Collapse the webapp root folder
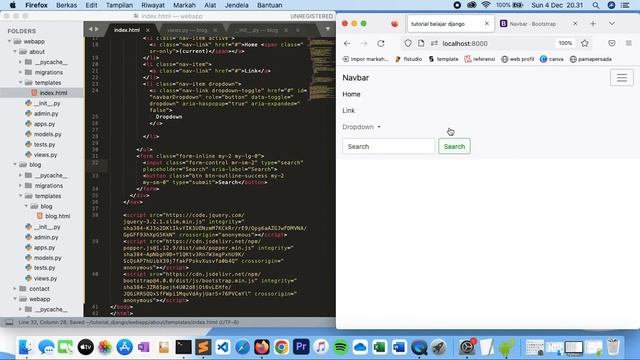Screen dimensions: 640x360 (x=9, y=41)
